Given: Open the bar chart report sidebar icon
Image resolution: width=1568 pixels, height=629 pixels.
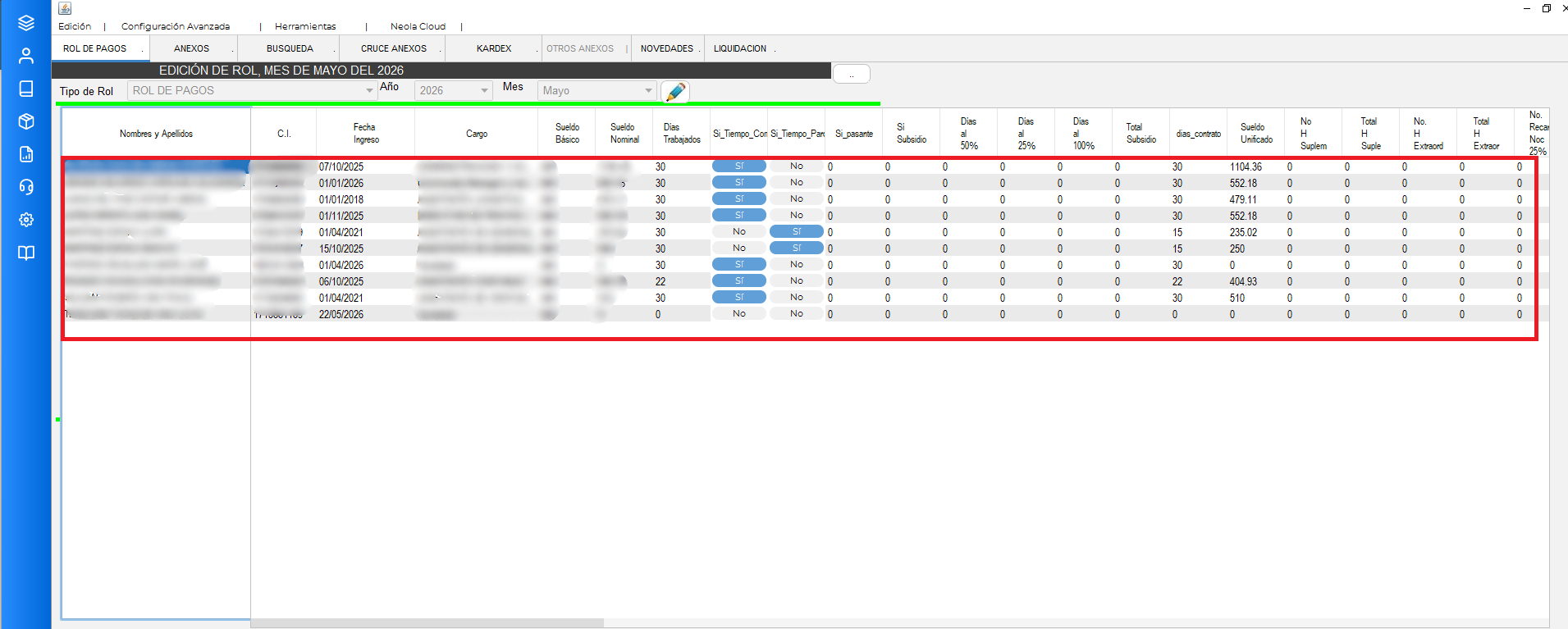Looking at the screenshot, I should [26, 154].
